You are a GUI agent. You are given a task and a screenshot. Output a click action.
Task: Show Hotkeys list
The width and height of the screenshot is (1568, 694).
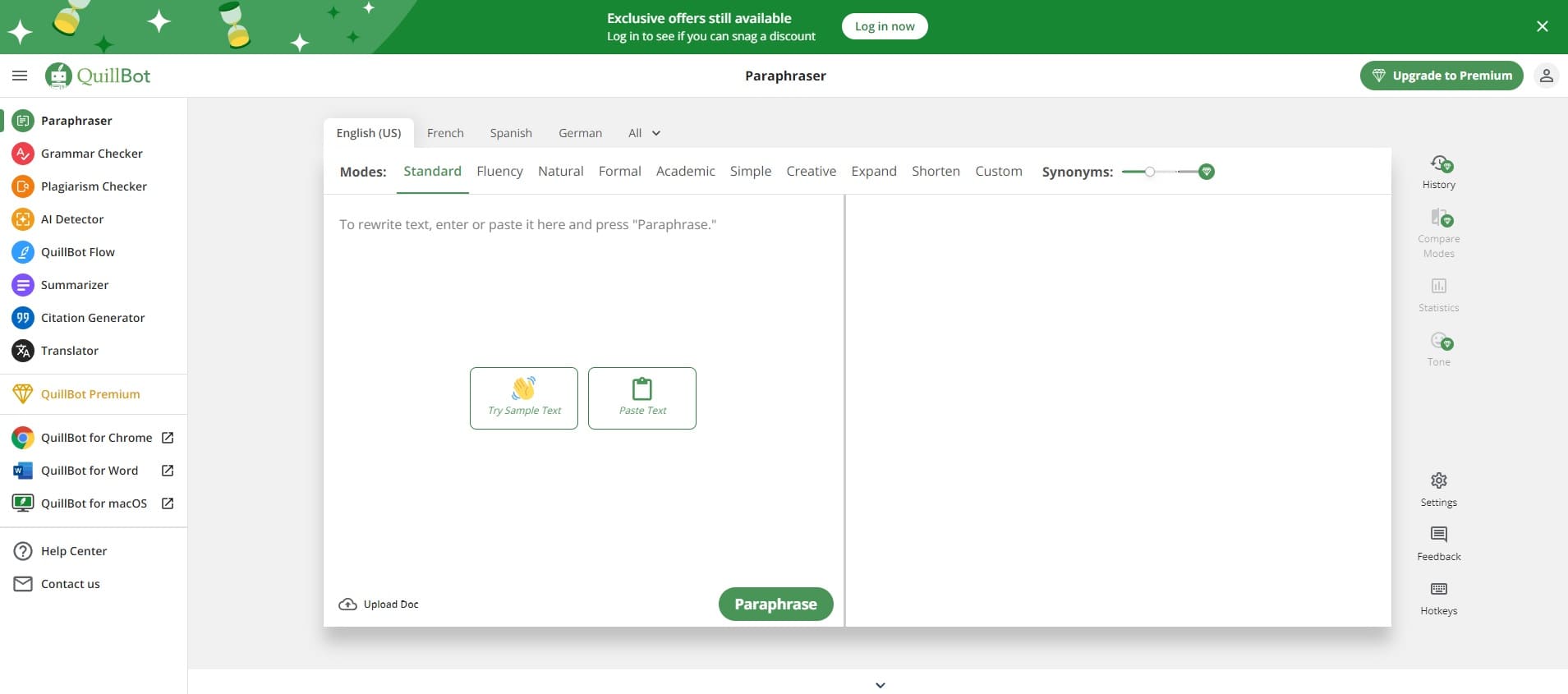click(x=1439, y=598)
